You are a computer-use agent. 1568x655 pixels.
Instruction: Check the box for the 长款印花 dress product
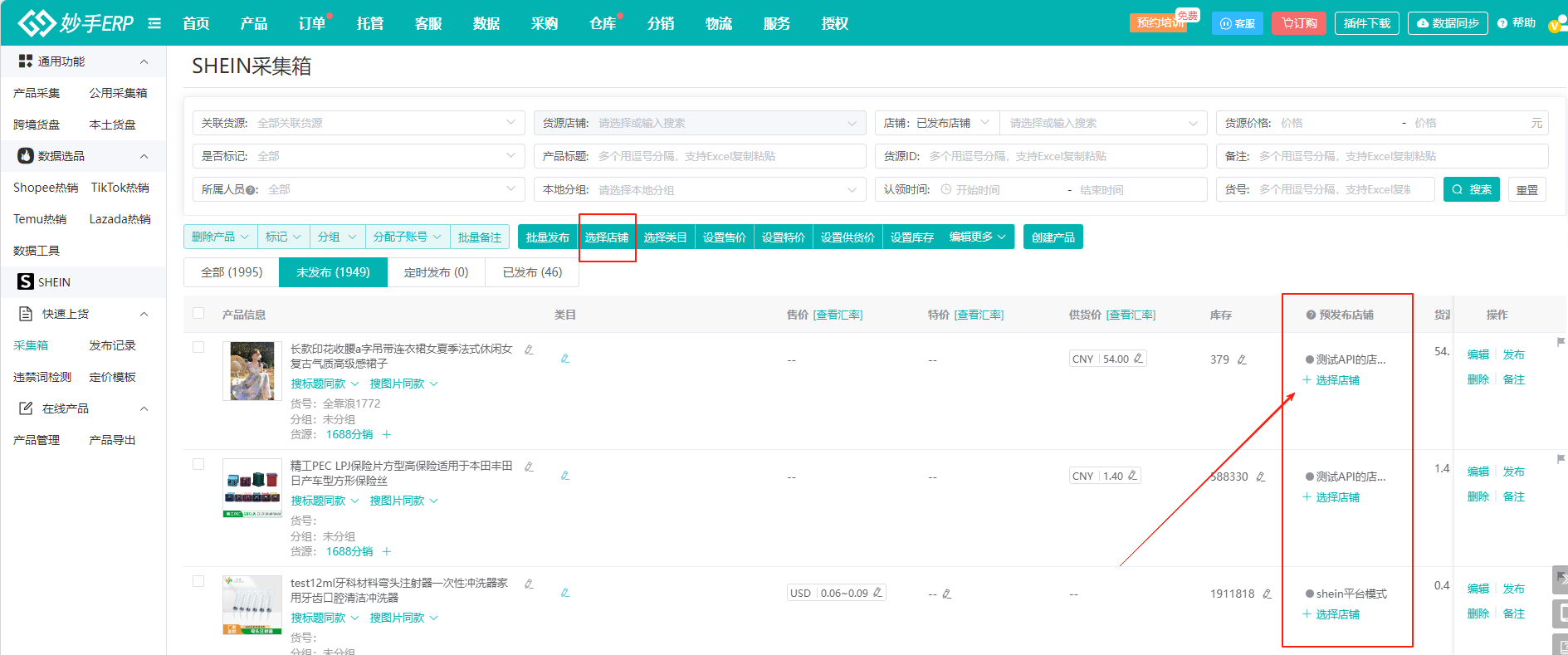point(198,347)
